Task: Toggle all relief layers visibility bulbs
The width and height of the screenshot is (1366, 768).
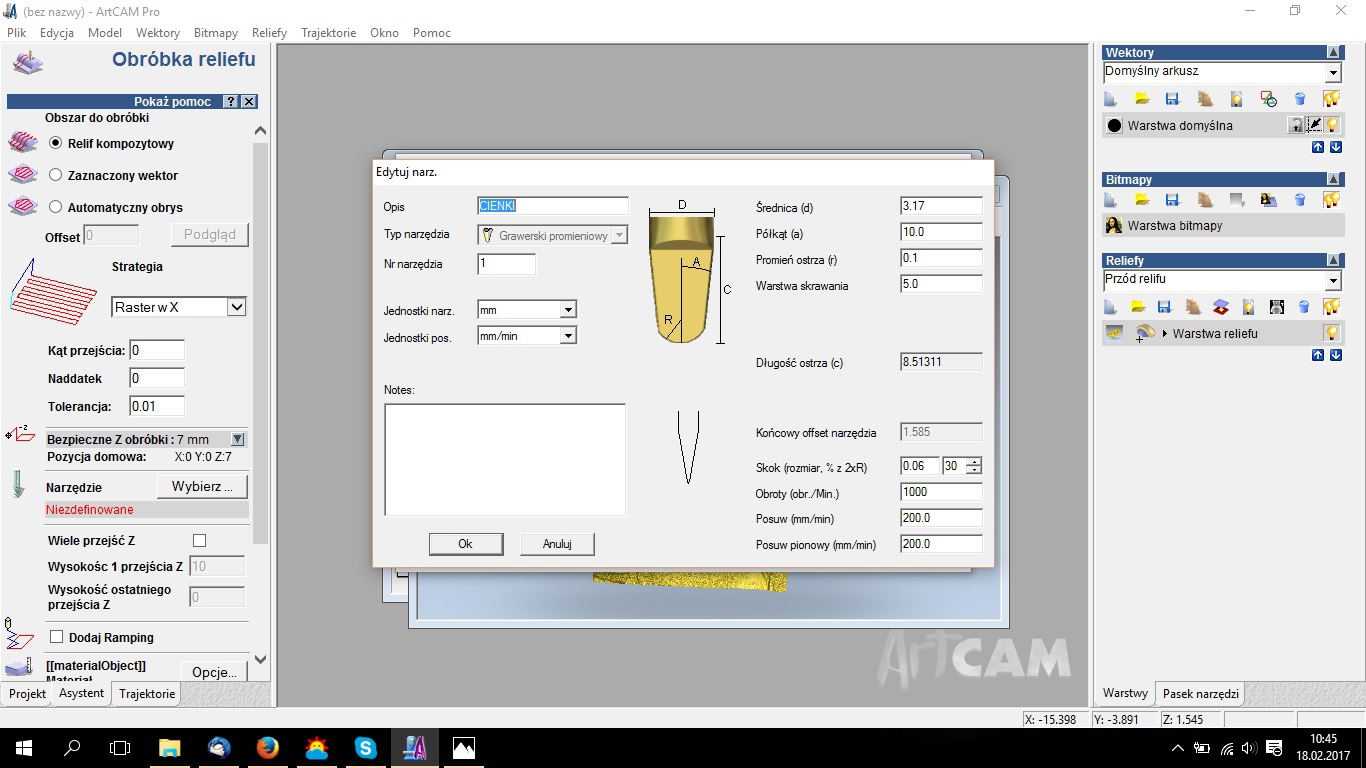Action: click(1331, 307)
